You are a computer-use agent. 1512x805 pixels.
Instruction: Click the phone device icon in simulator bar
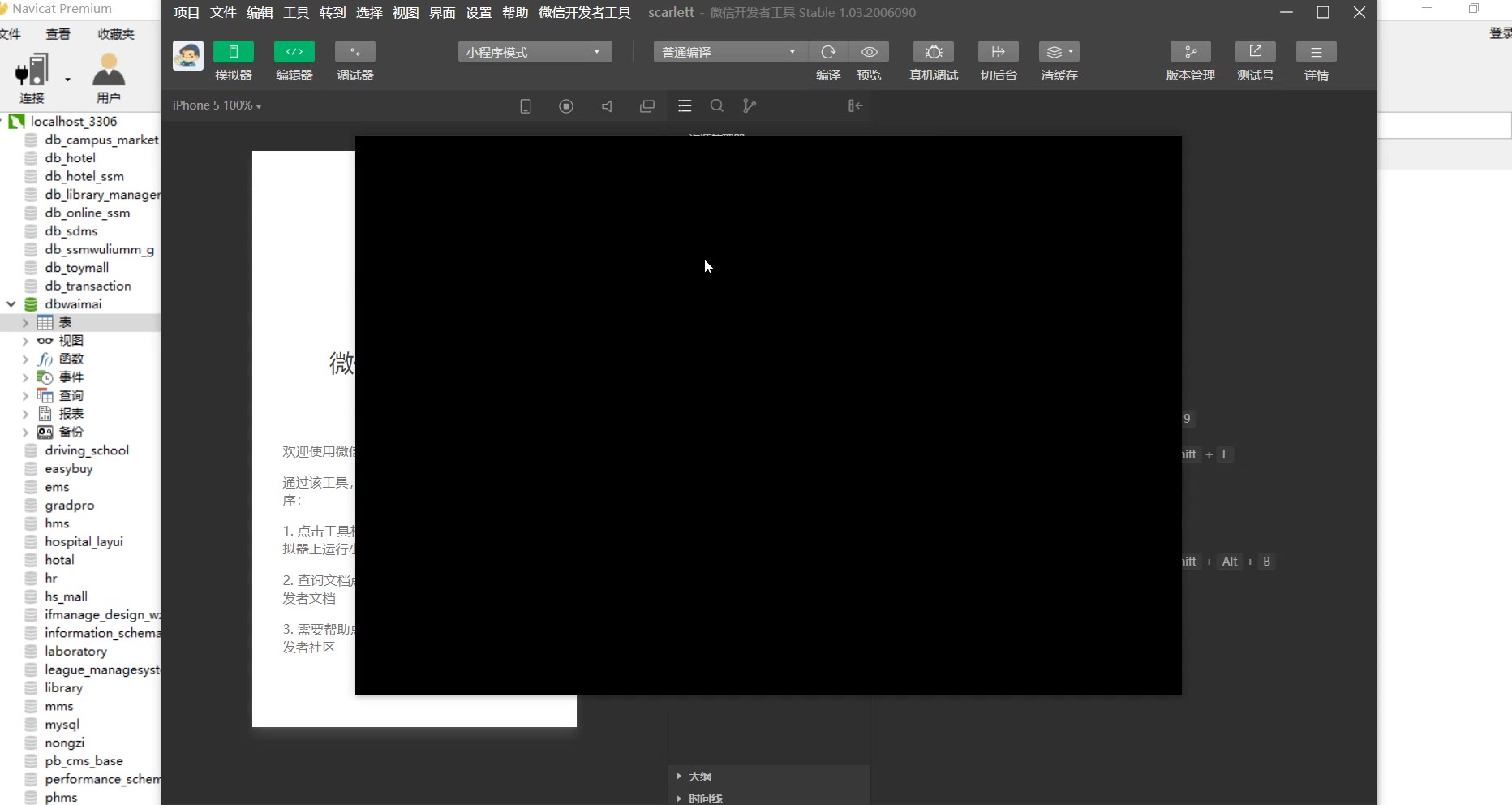point(526,106)
